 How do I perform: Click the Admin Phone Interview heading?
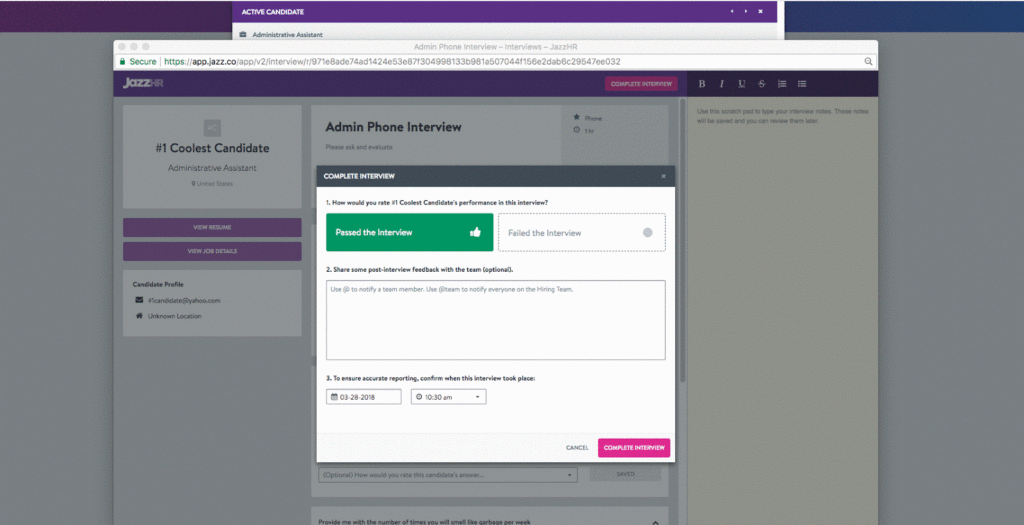pyautogui.click(x=393, y=127)
